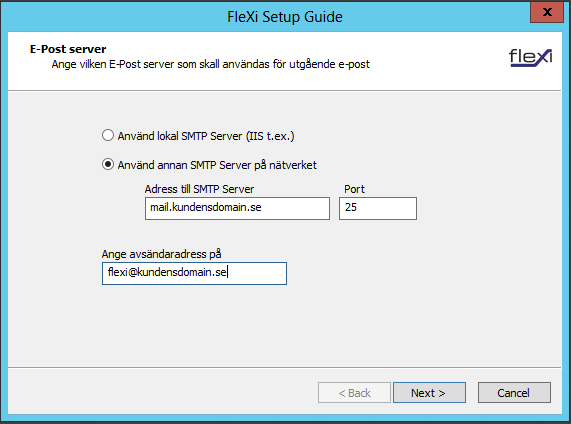Click the "Använd annan SMTP Server på nätverket" label

click(x=217, y=165)
